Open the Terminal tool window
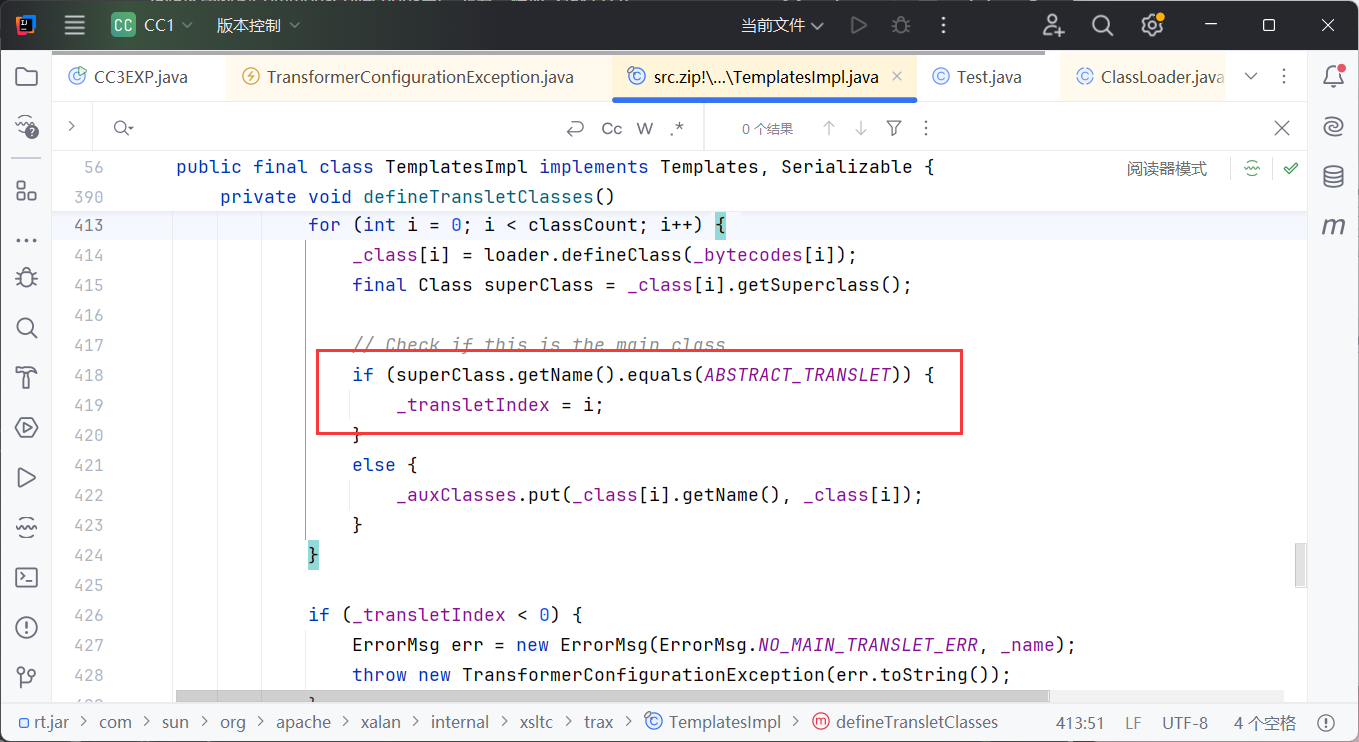Viewport: 1359px width, 742px height. [x=27, y=577]
